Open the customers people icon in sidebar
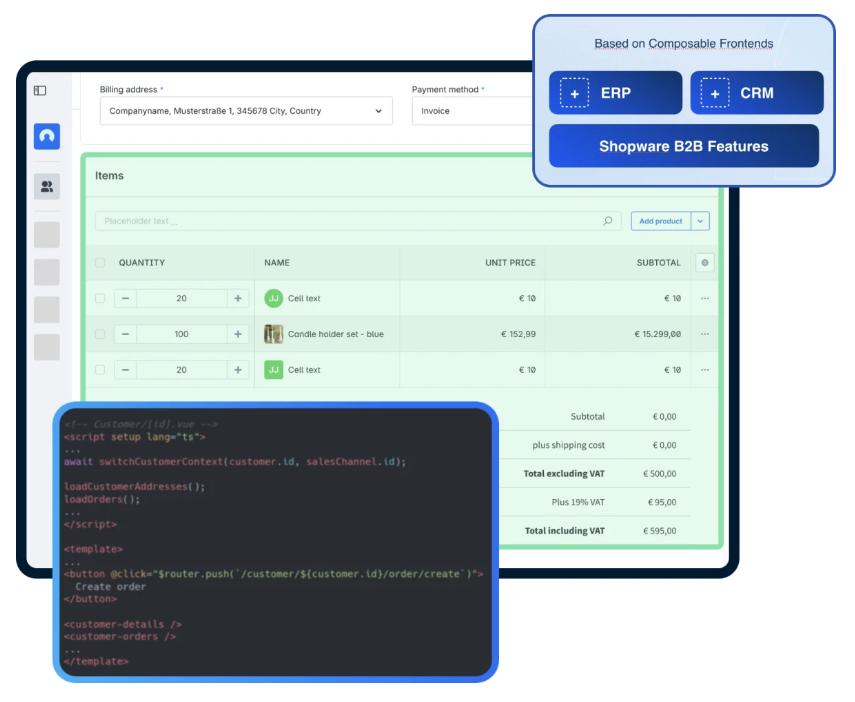The image size is (855, 702). tap(47, 186)
